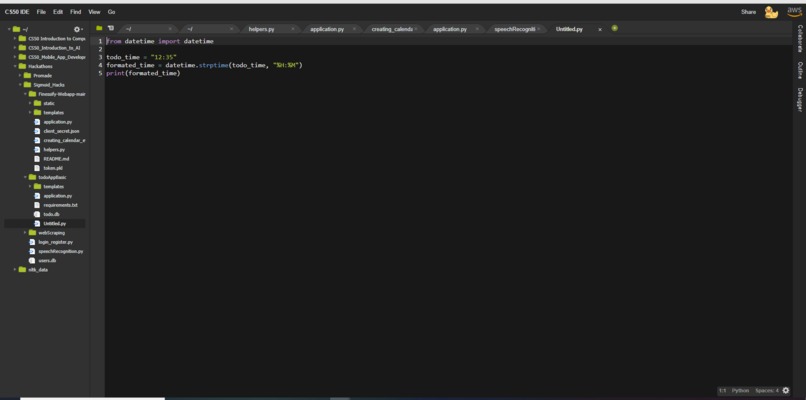The image size is (806, 400).
Task: Click the requirements.txt file icon
Action: (x=37, y=205)
